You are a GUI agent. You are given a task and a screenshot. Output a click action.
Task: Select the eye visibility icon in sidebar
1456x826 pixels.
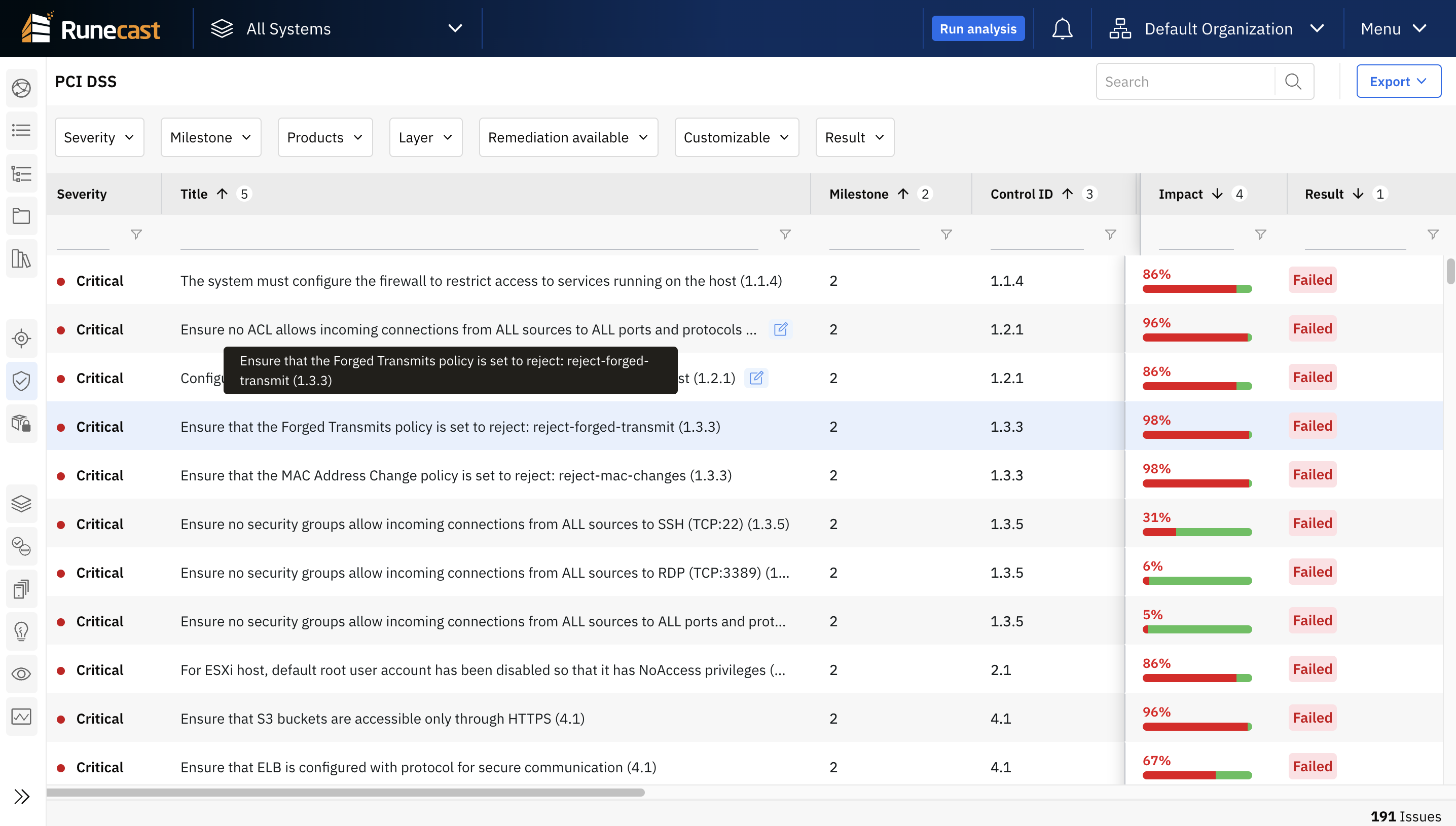point(22,673)
